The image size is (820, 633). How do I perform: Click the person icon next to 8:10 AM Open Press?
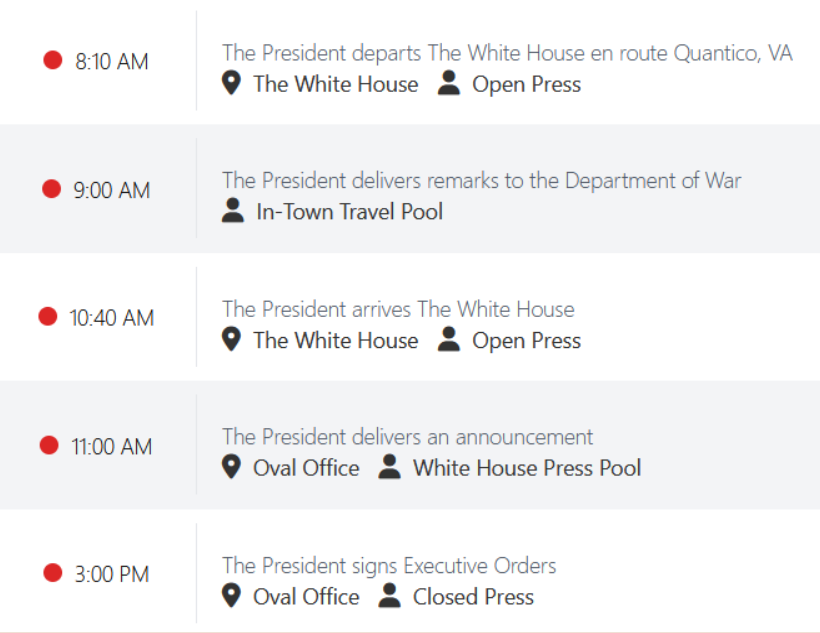click(449, 84)
